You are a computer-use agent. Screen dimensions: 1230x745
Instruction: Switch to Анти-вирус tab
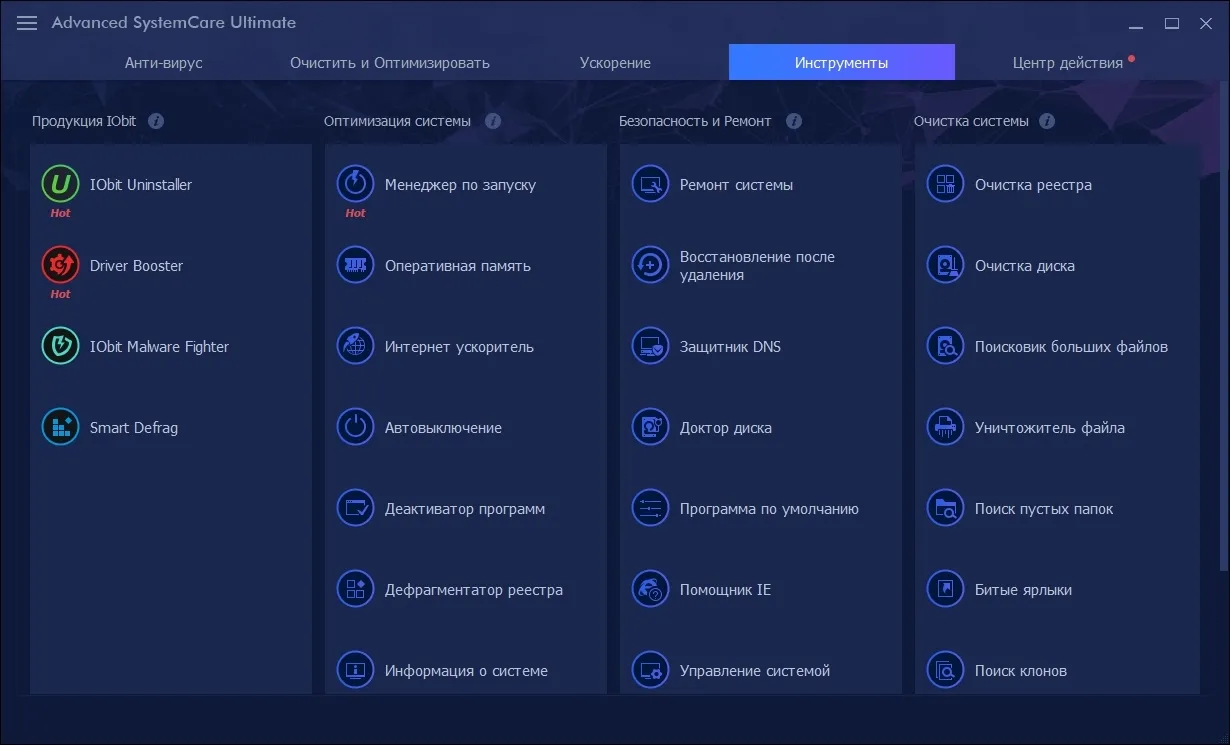[164, 63]
